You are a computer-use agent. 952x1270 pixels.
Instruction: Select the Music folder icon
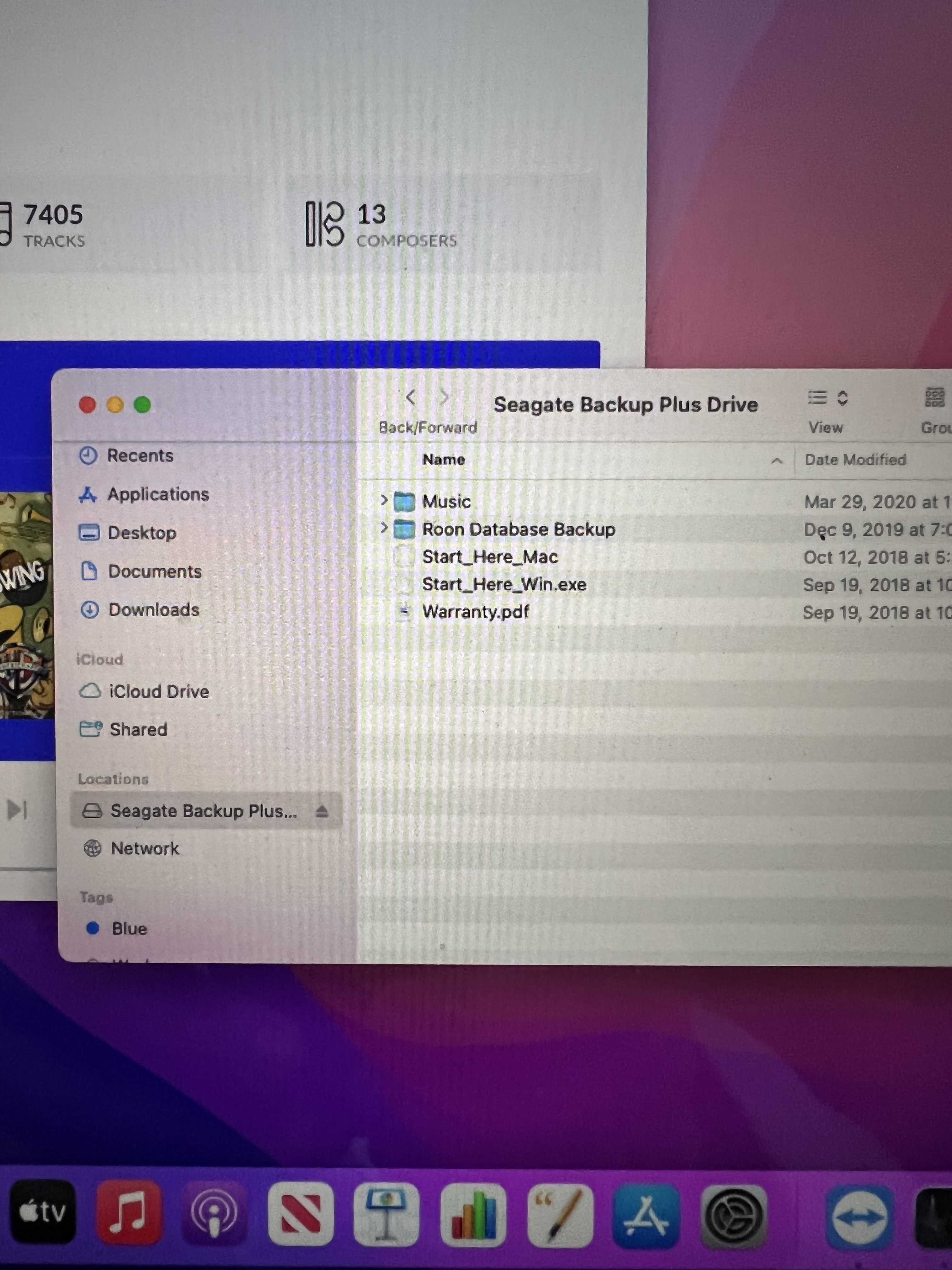pos(404,501)
